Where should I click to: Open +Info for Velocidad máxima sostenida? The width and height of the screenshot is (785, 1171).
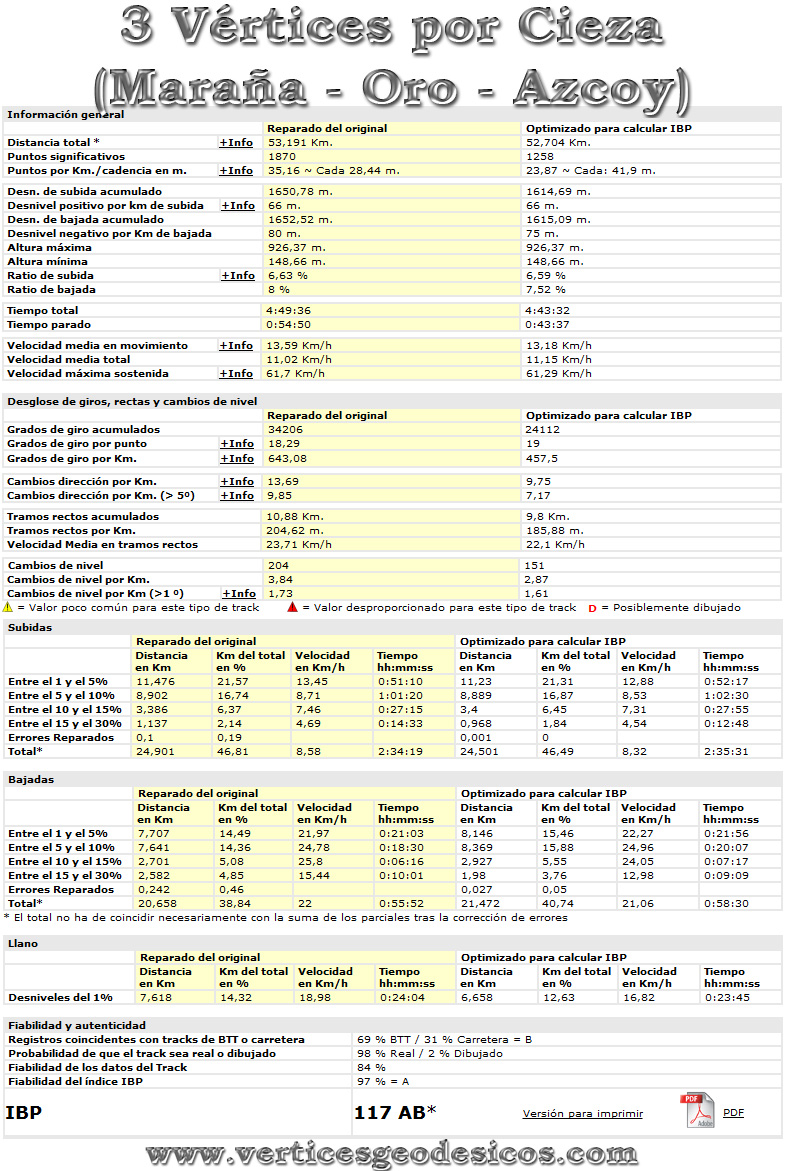pyautogui.click(x=236, y=374)
